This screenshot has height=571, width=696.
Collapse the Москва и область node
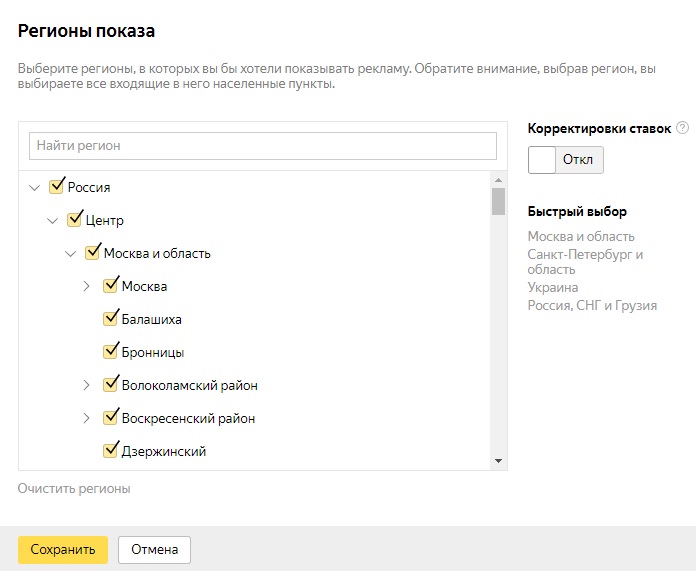point(71,254)
